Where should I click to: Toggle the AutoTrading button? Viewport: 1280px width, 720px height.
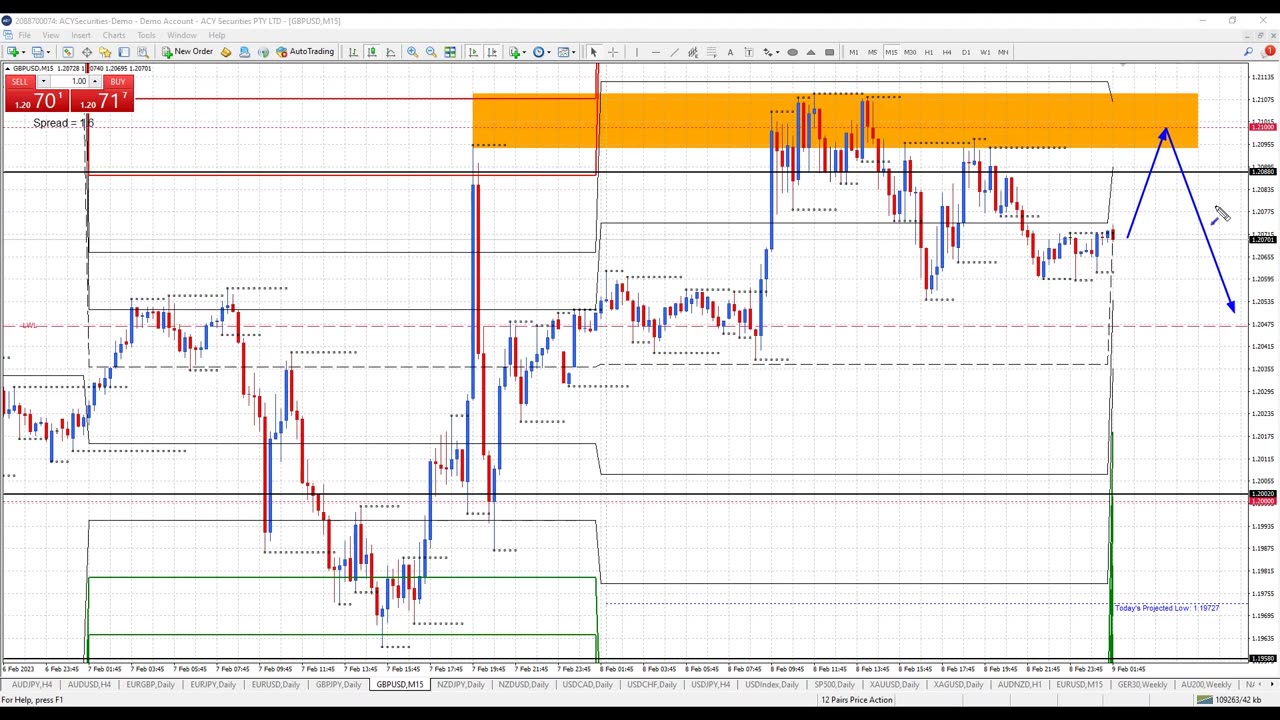point(305,52)
